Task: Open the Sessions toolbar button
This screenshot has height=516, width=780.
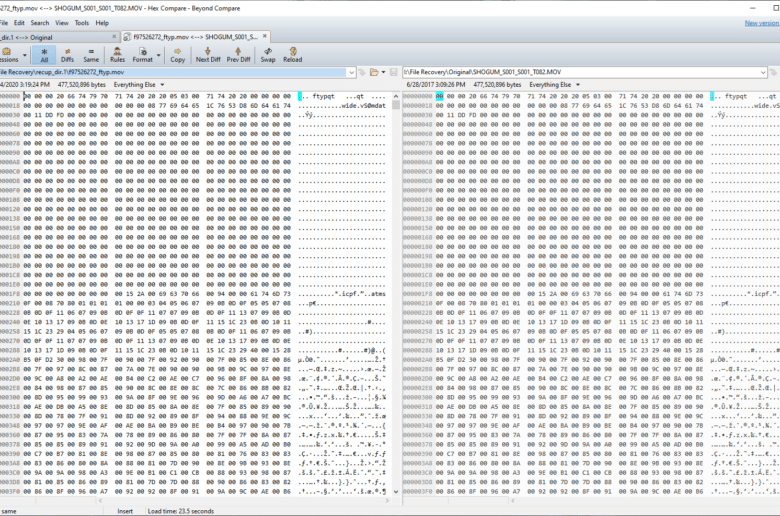Action: 8,55
